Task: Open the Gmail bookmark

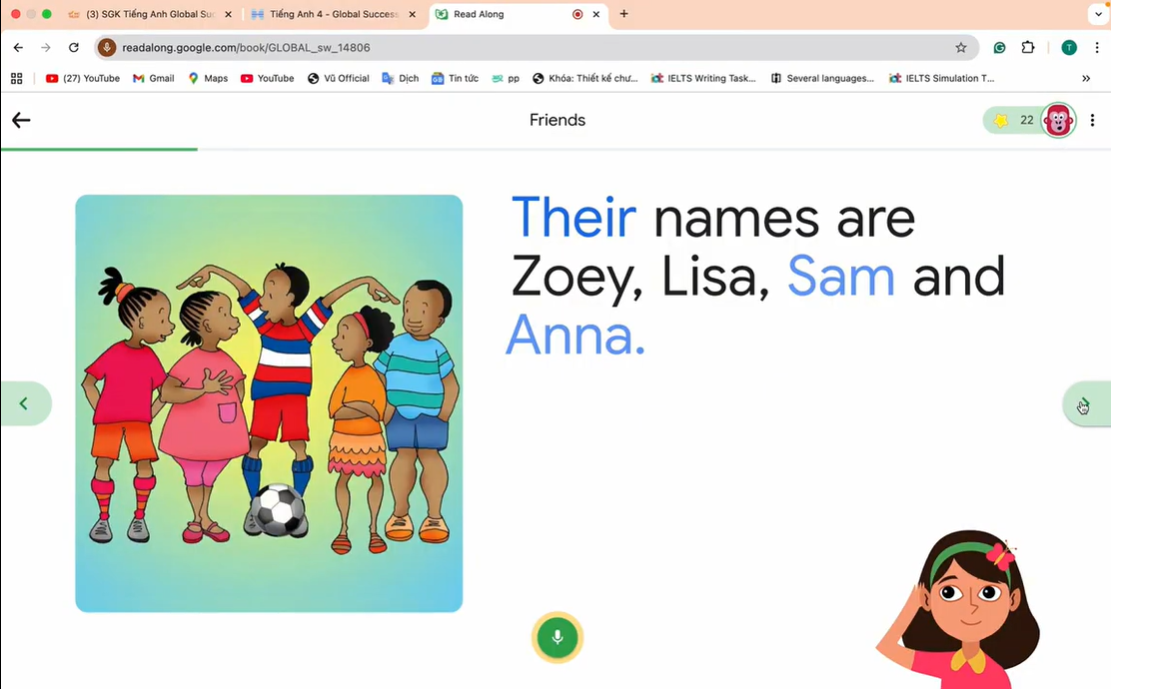Action: (154, 79)
